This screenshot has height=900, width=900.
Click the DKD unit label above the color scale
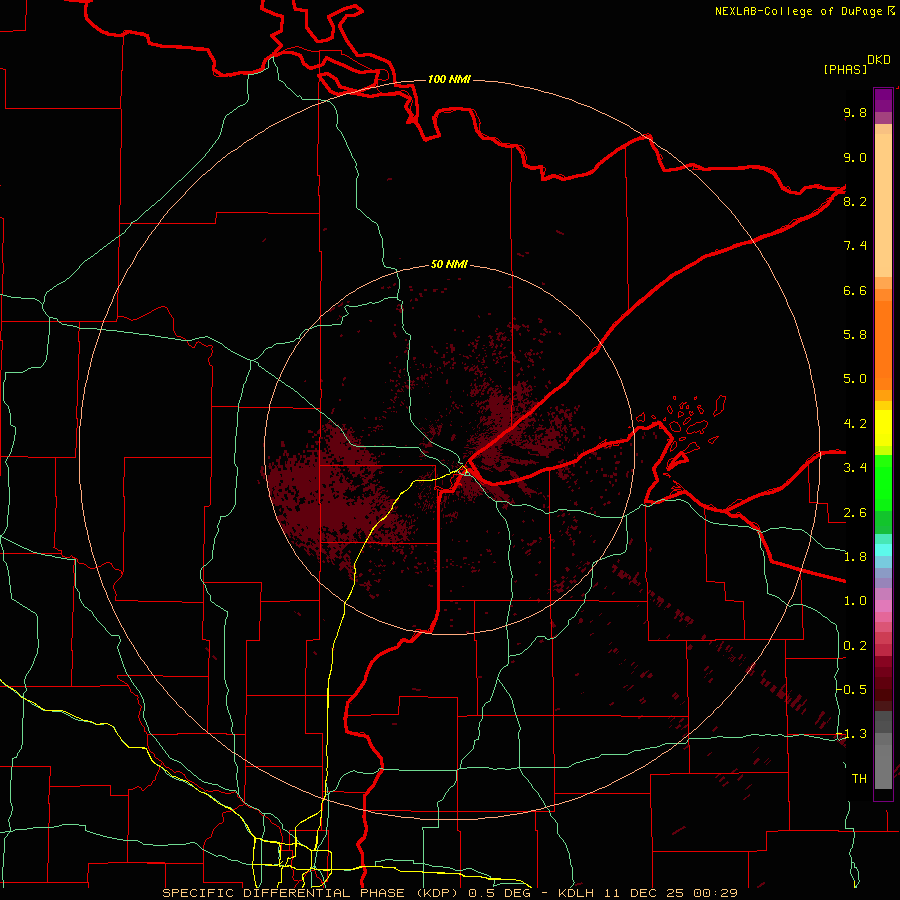879,60
